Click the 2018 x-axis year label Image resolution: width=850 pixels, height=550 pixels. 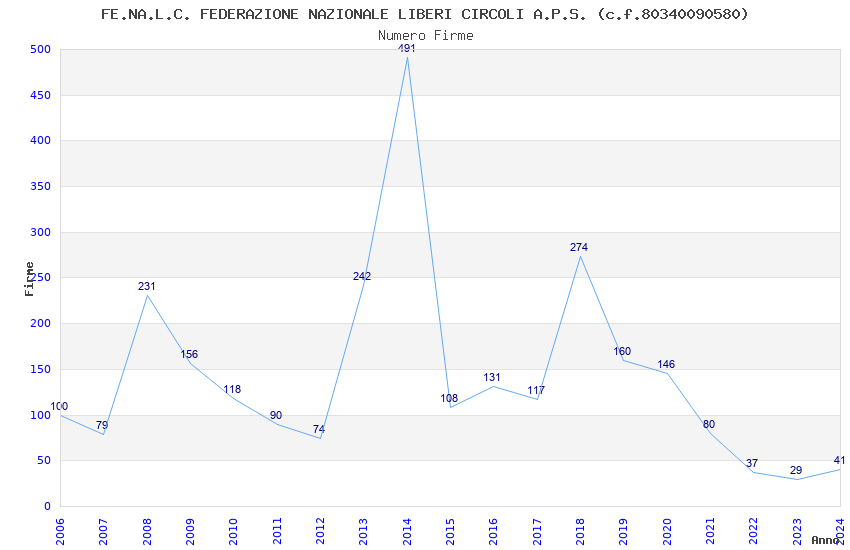tap(580, 532)
